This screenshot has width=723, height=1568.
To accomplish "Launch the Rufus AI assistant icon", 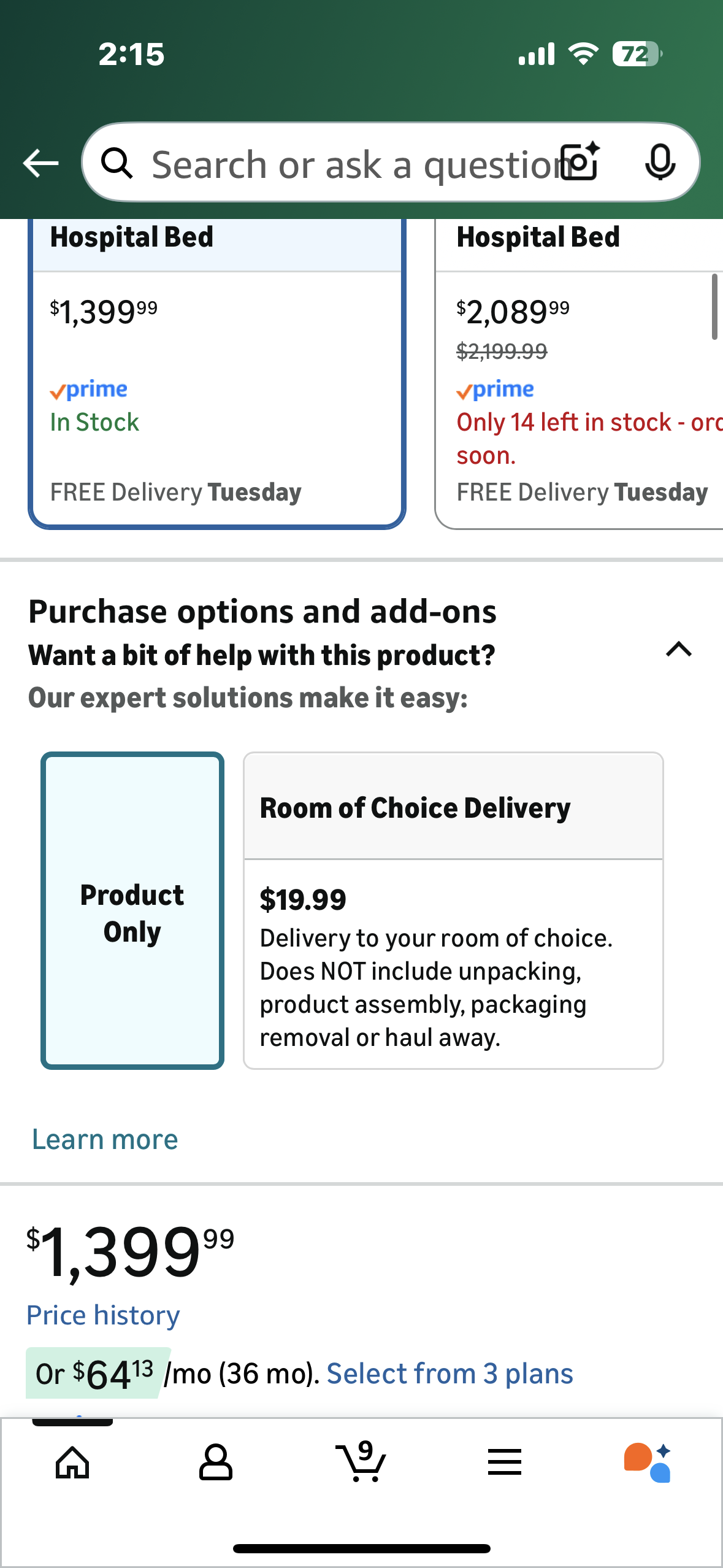I will click(x=648, y=1462).
